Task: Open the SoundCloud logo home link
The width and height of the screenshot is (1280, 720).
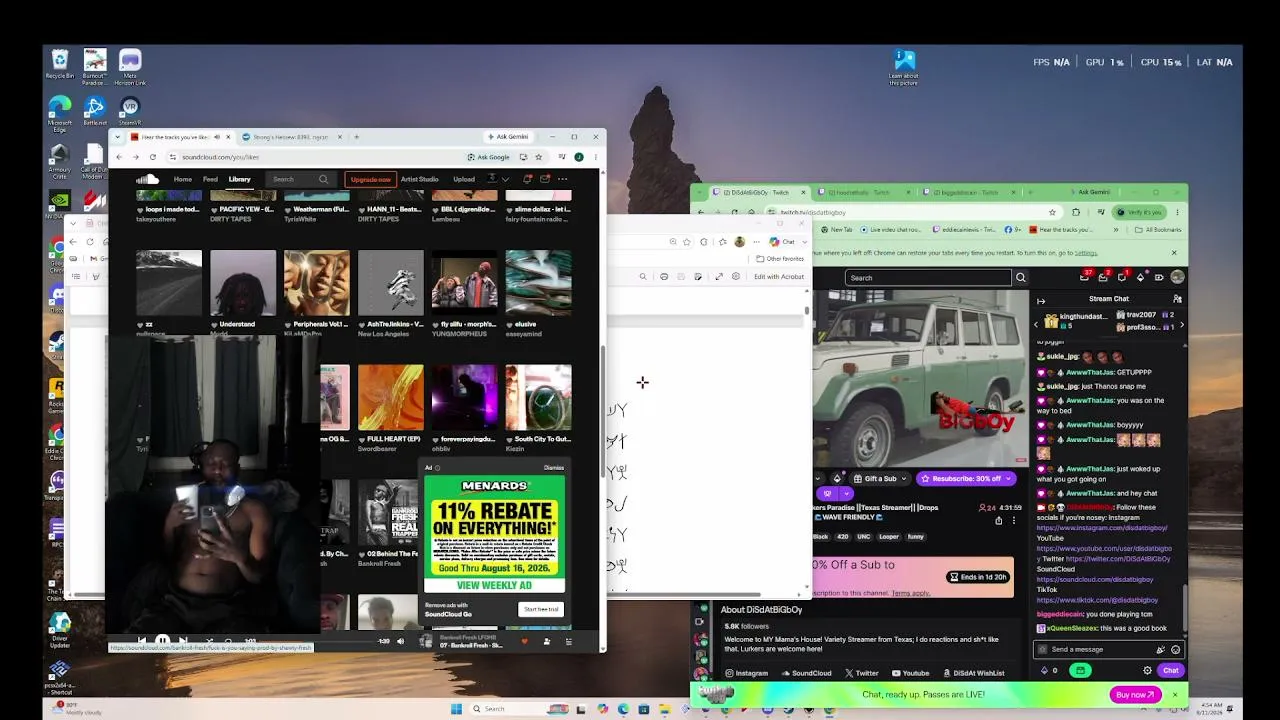Action: [148, 179]
